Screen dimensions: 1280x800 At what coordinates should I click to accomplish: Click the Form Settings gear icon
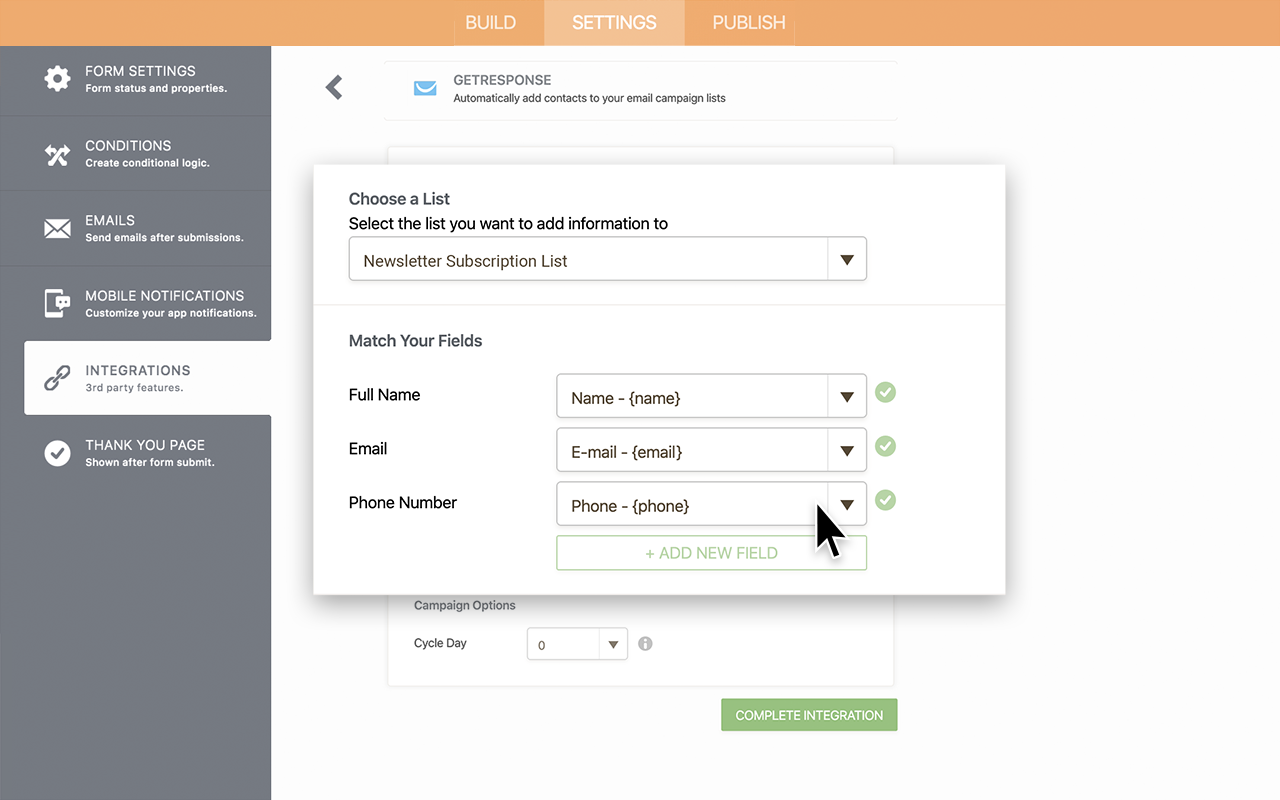[57, 79]
